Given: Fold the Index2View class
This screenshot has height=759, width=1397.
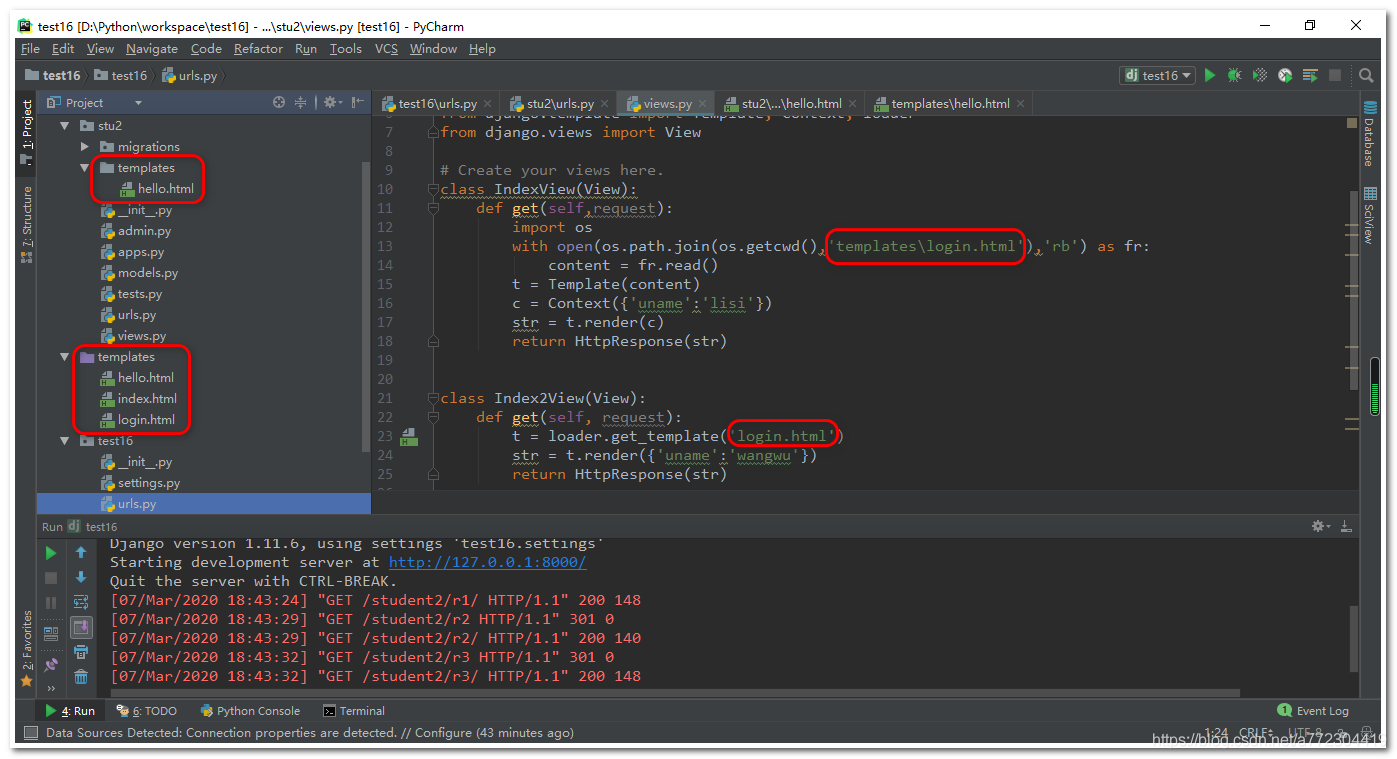Looking at the screenshot, I should pyautogui.click(x=434, y=398).
